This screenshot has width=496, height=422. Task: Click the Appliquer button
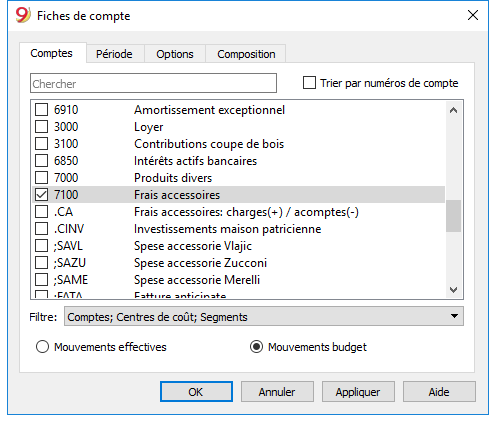tap(358, 392)
